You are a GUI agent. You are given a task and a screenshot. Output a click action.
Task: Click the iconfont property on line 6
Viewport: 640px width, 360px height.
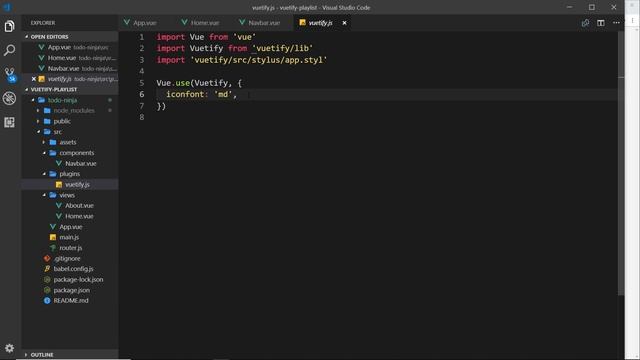(x=185, y=94)
